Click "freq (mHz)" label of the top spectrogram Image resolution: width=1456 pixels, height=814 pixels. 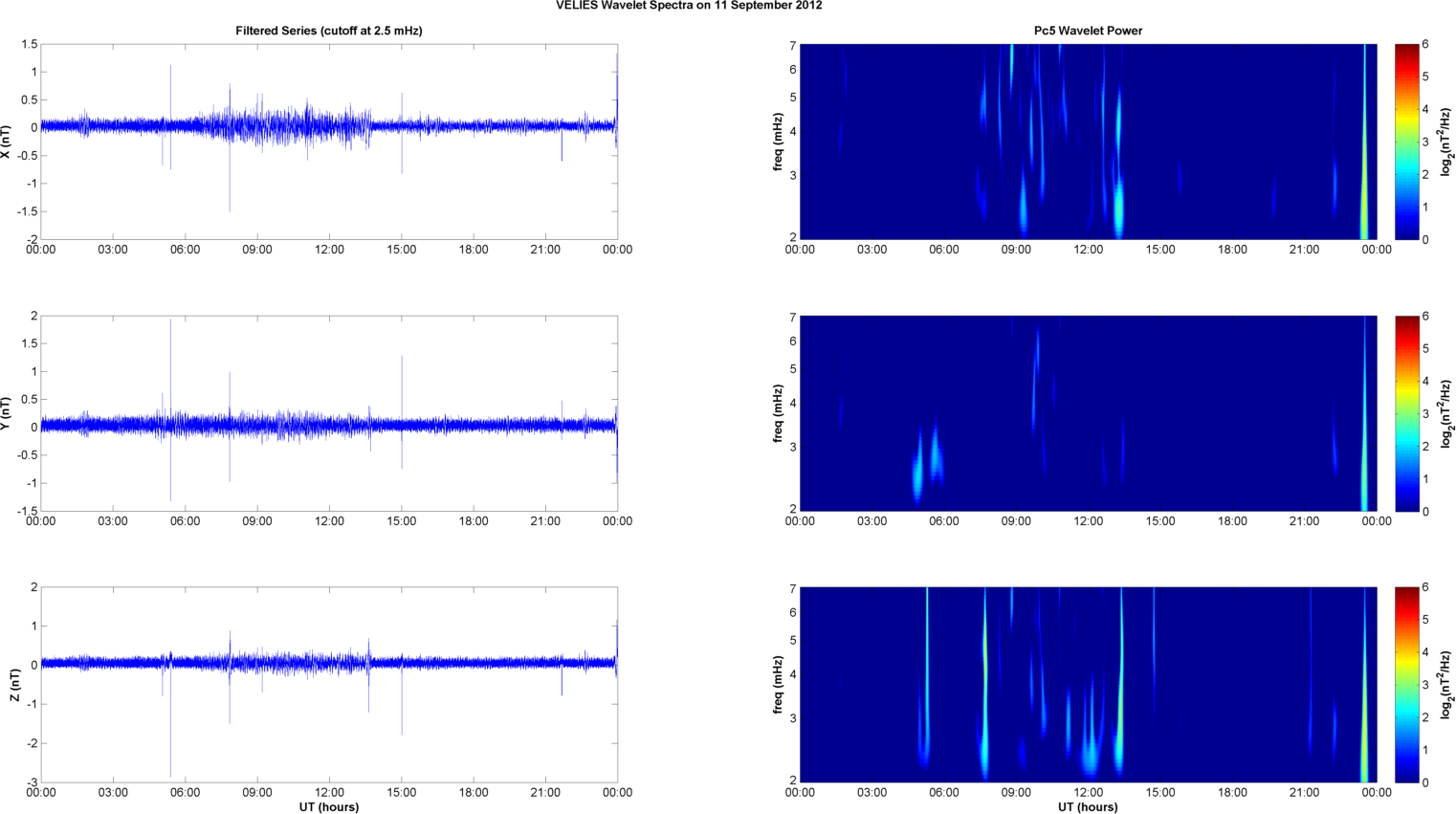(779, 142)
